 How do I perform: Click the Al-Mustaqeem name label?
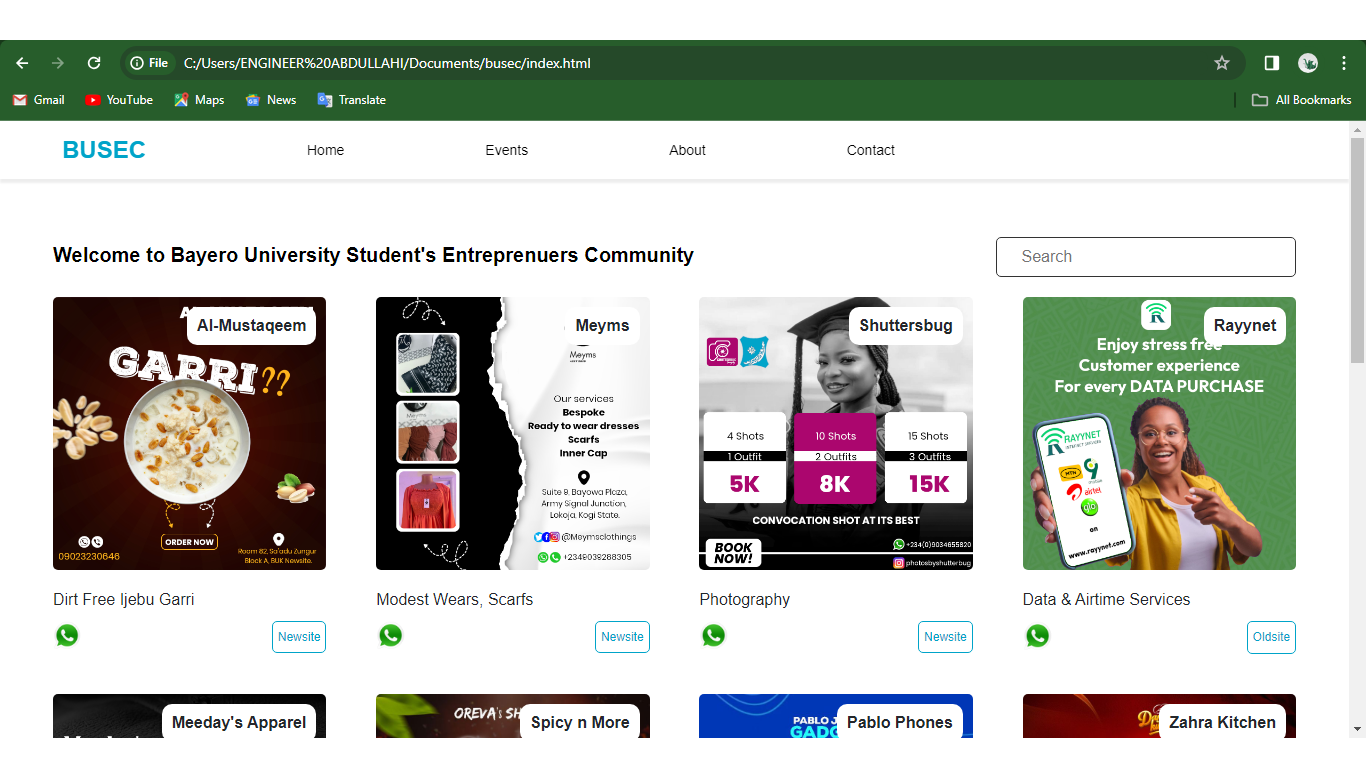pyautogui.click(x=251, y=325)
